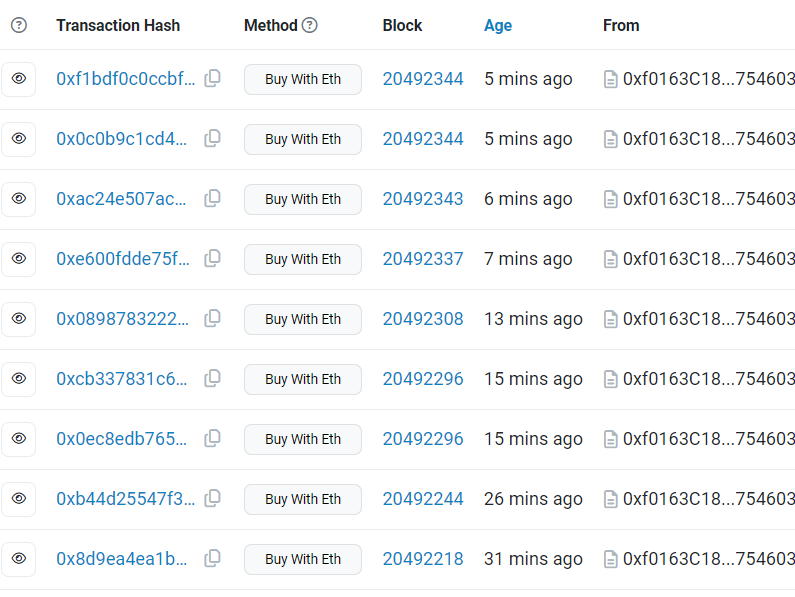Preview transaction 0xf1bdf0c0ccbf with eye icon
The image size is (795, 597).
point(18,79)
